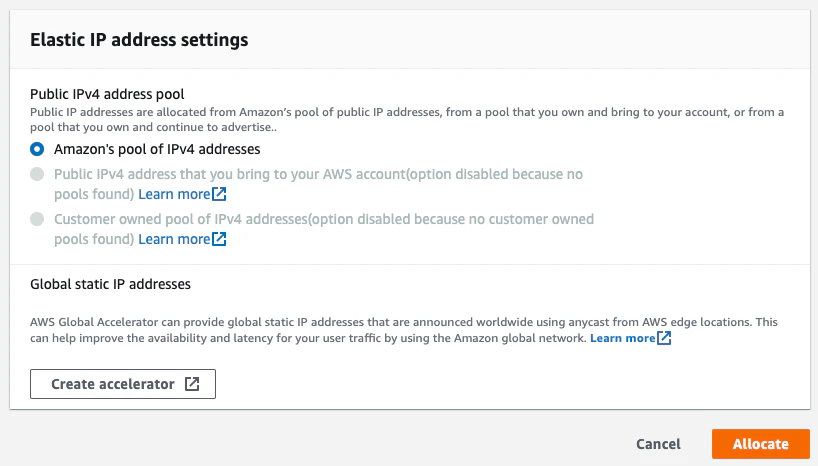Viewport: 818px width, 466px height.
Task: Open Learn more link about Global Accelerator
Action: [x=622, y=338]
